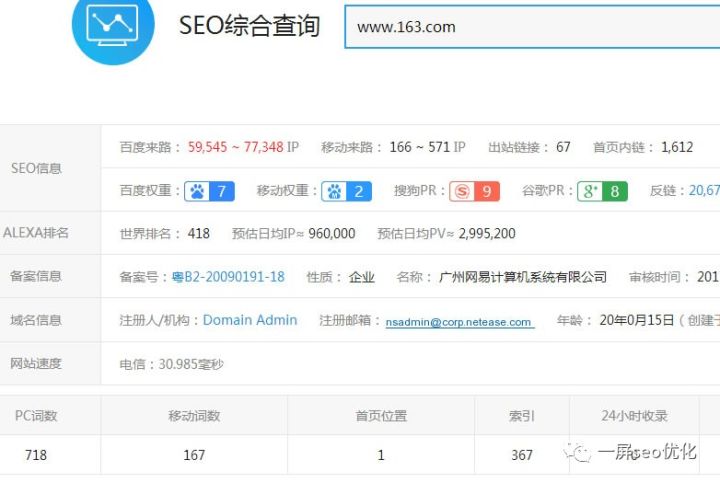Click the estimated daily IP 960,000
Image resolution: width=720 pixels, height=483 pixels.
332,233
